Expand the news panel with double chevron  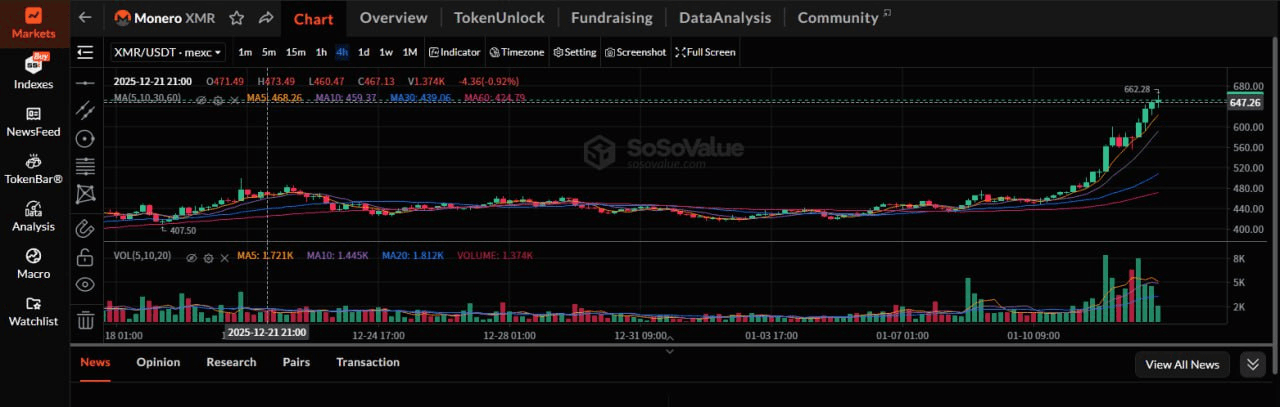point(1253,364)
